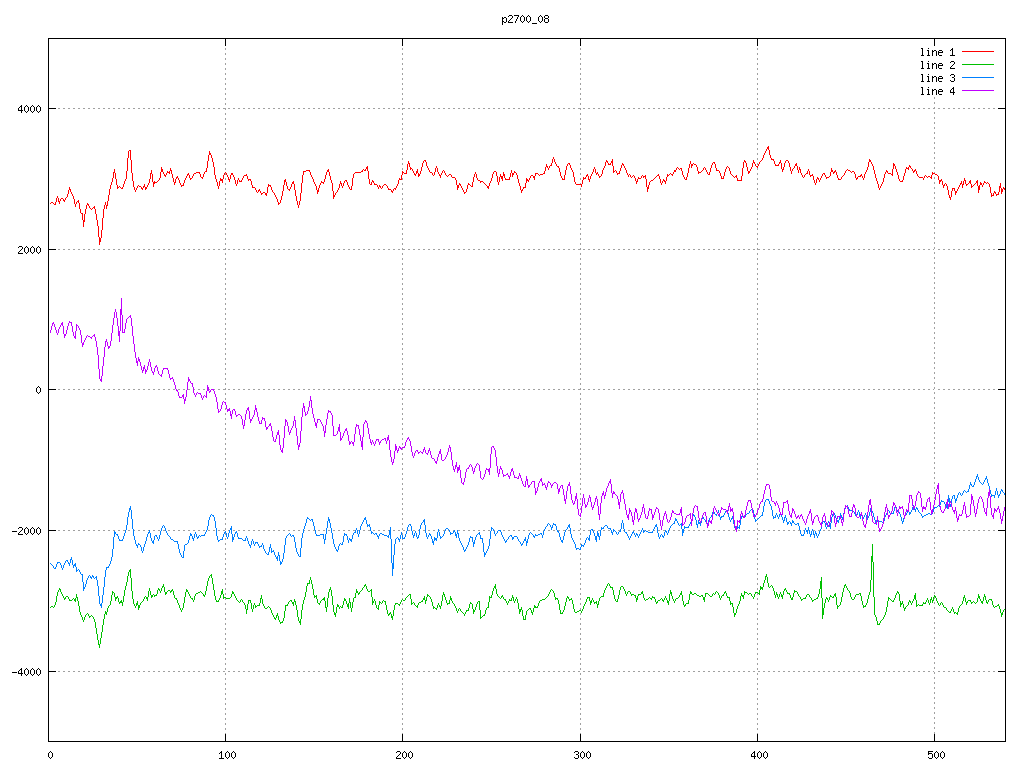Image resolution: width=1024 pixels, height=768 pixels.
Task: Click the y-axis label -4000
Action: 27,672
